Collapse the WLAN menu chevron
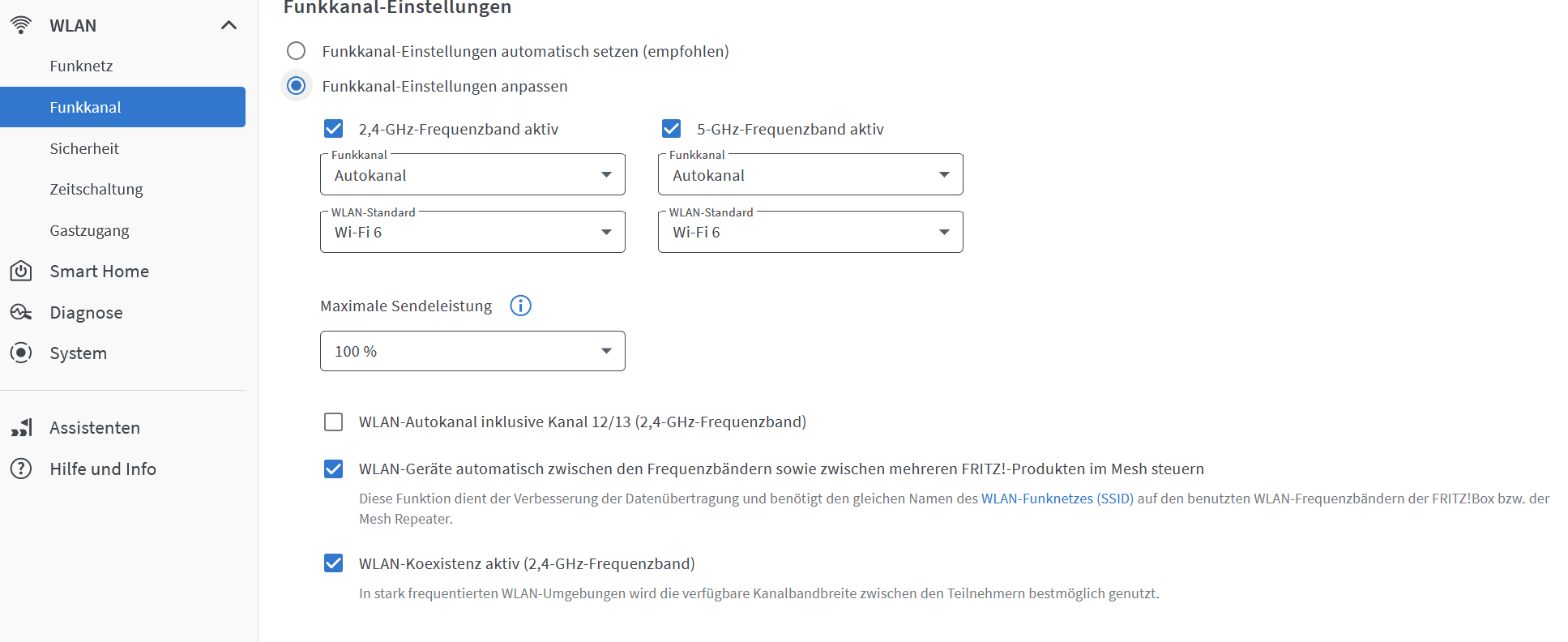 pos(229,25)
